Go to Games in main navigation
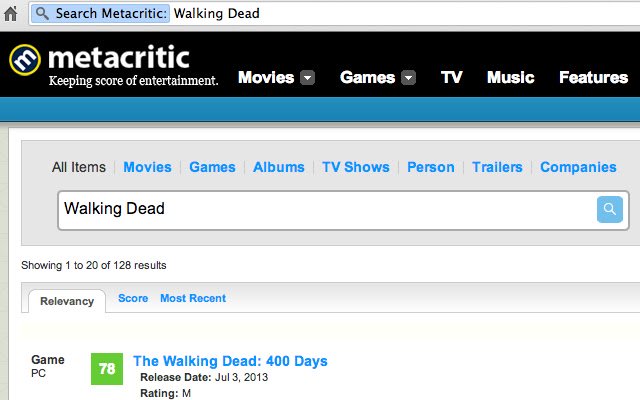The image size is (640, 400). (x=367, y=77)
